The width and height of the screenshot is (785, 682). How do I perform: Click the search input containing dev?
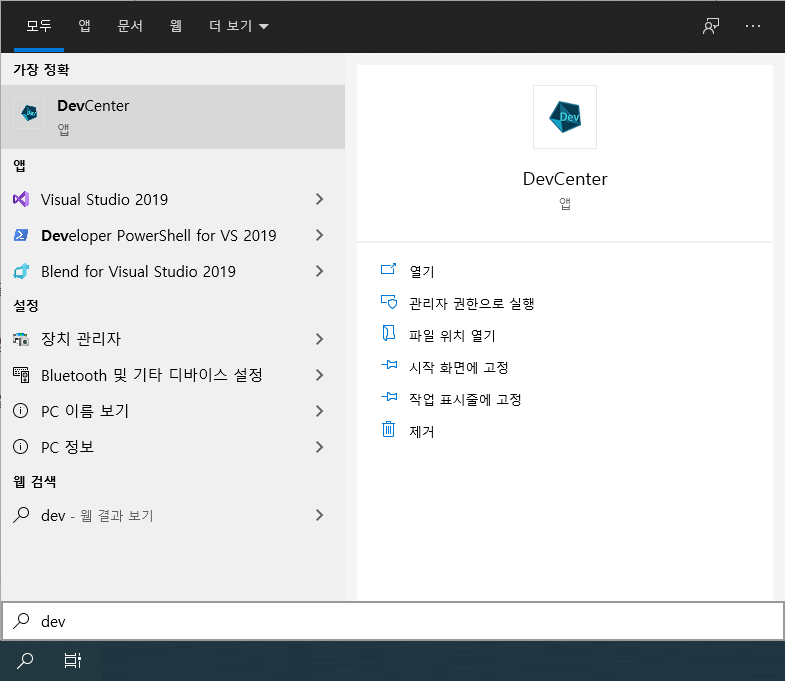click(x=392, y=621)
